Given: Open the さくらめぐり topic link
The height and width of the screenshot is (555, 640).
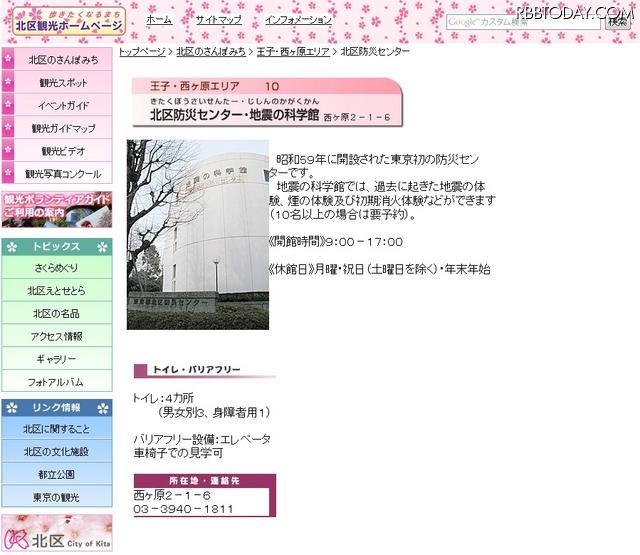Looking at the screenshot, I should [57, 268].
